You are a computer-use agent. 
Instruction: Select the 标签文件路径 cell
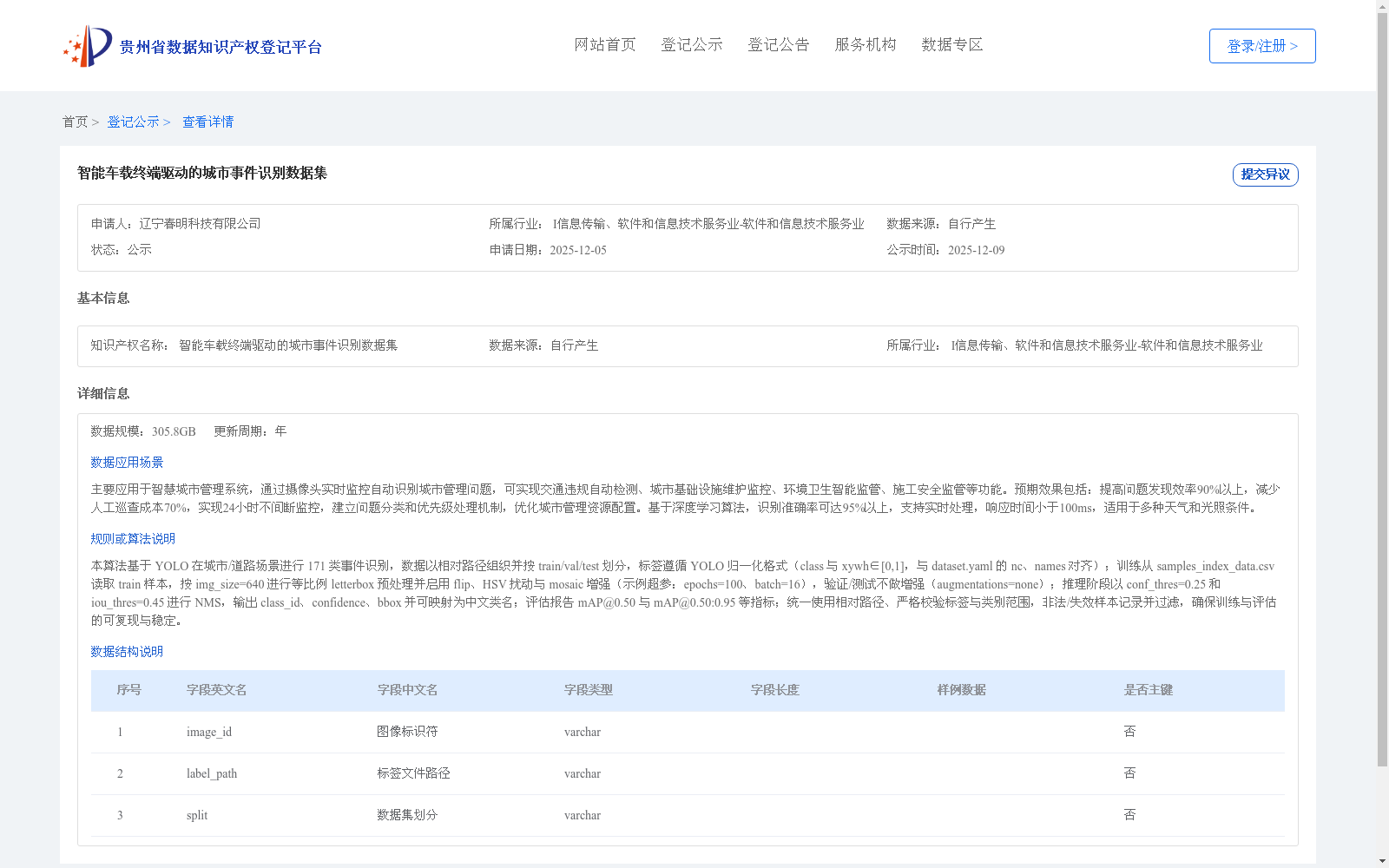(x=413, y=773)
